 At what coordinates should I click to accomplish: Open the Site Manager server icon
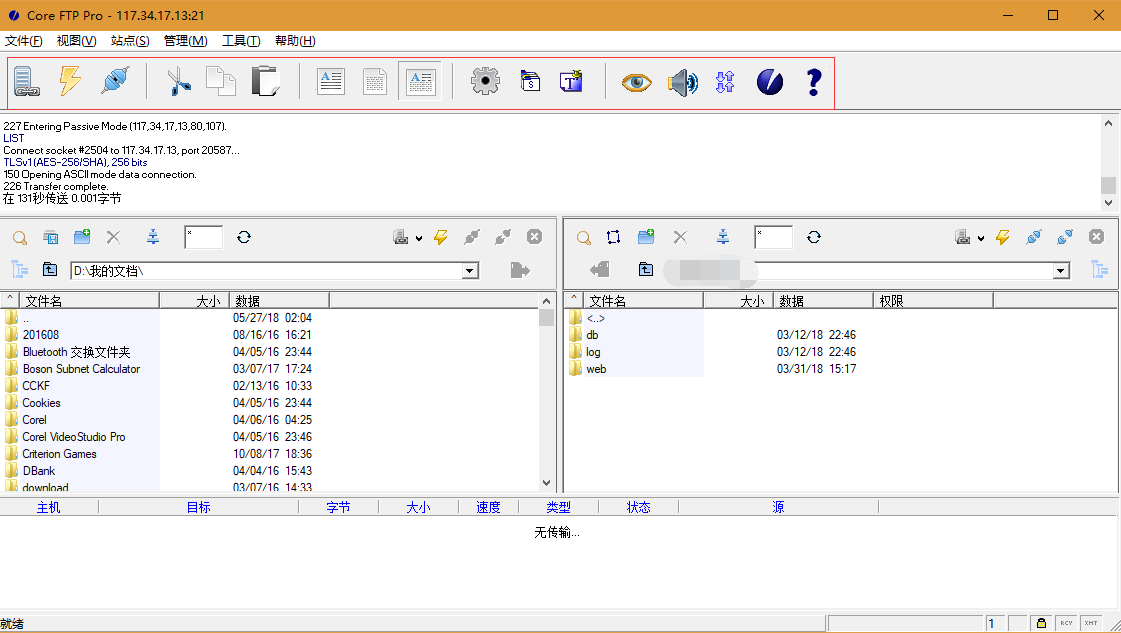coord(27,82)
